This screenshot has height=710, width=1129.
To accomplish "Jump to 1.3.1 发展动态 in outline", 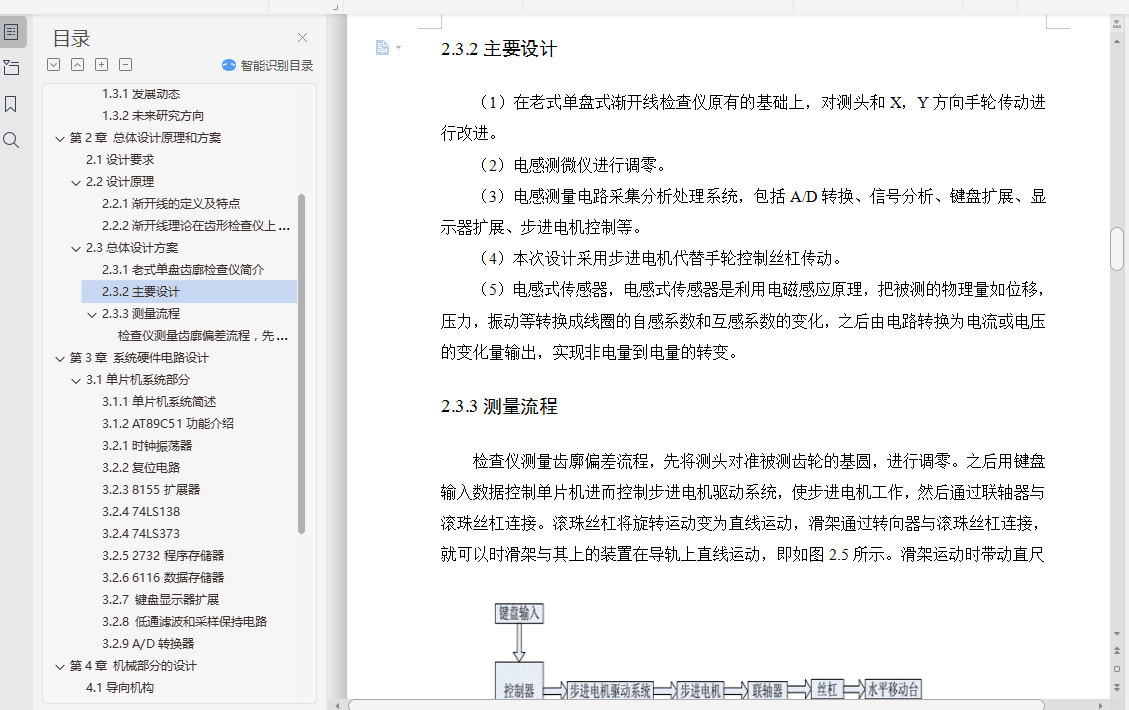I will click(141, 94).
